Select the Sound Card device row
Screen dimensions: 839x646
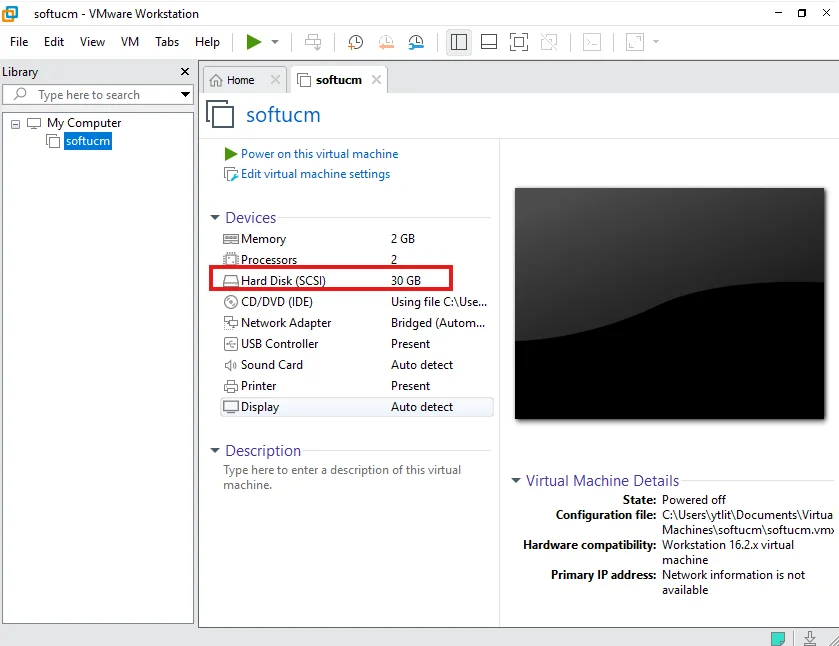[356, 365]
